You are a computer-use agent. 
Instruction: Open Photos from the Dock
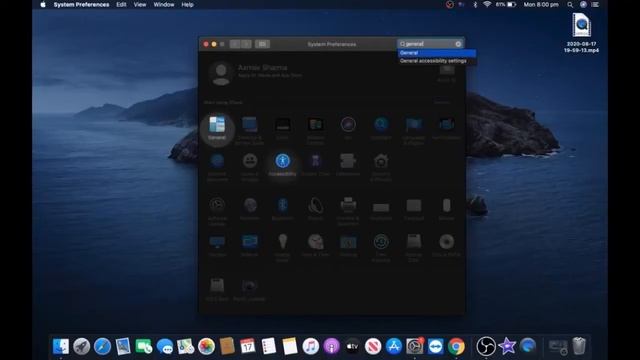206,346
